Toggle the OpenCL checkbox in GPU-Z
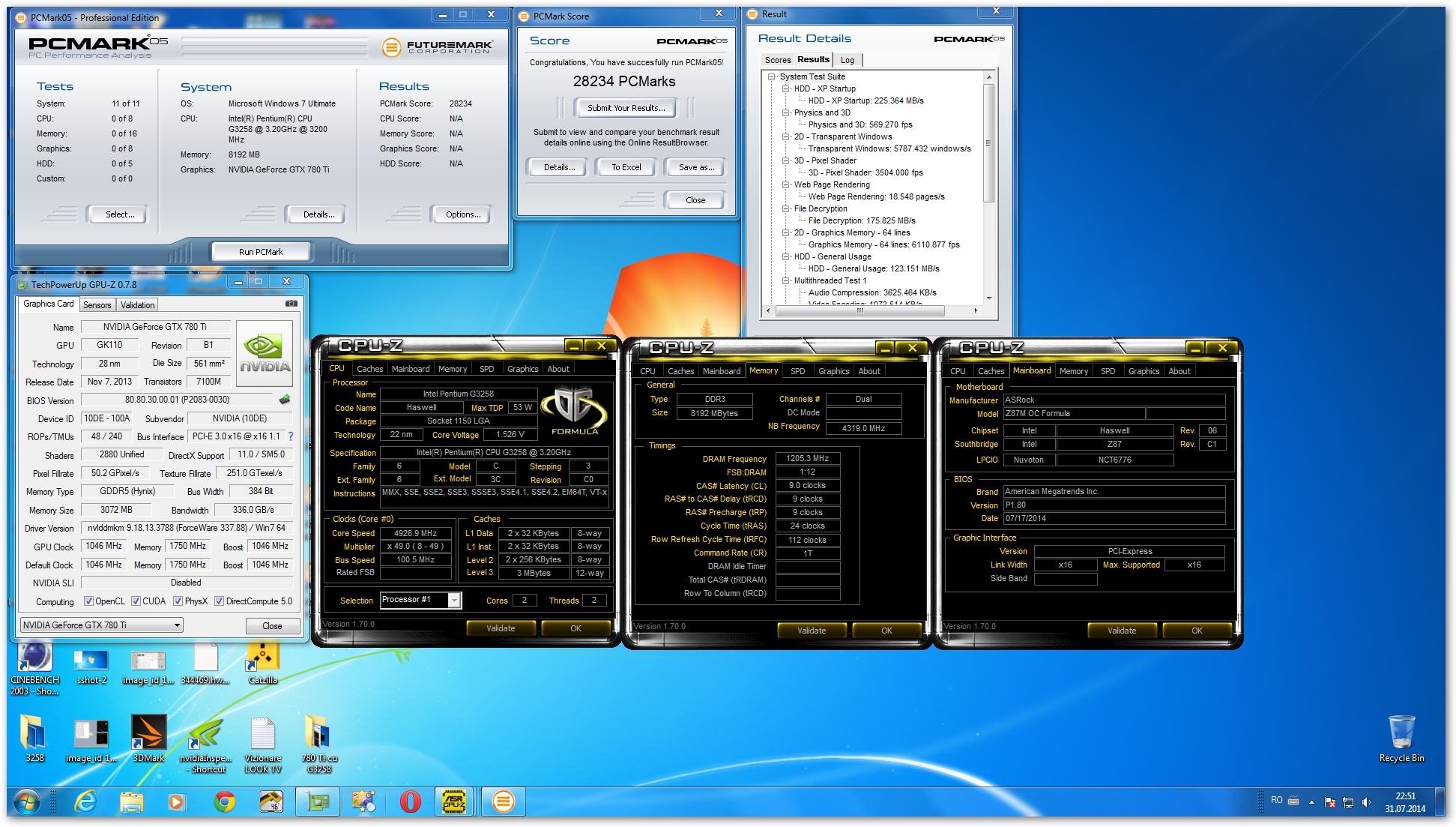 tap(88, 601)
